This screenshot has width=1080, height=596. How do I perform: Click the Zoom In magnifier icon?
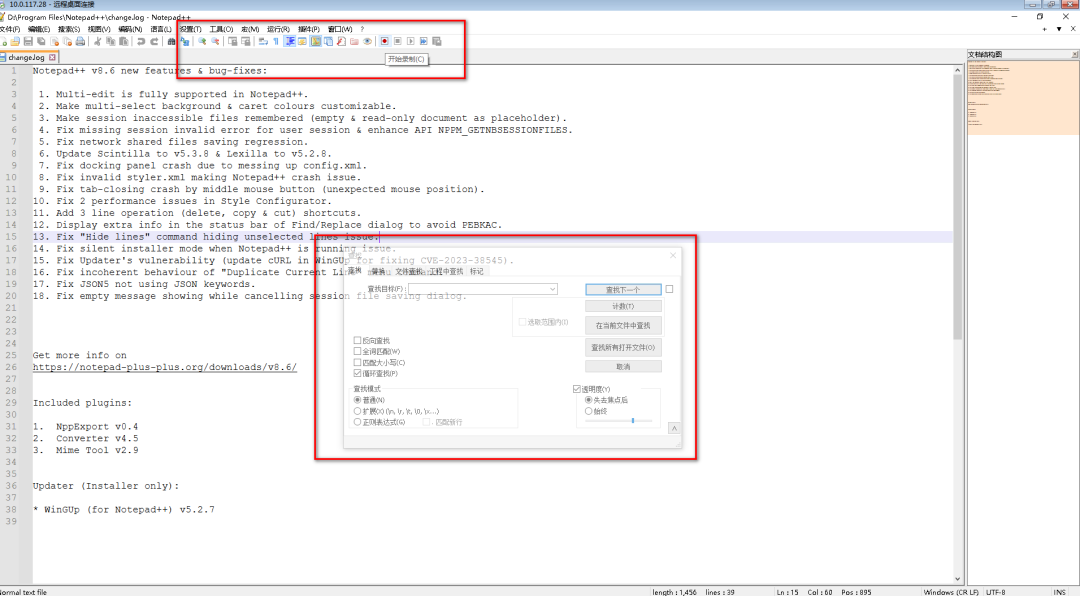[x=202, y=41]
